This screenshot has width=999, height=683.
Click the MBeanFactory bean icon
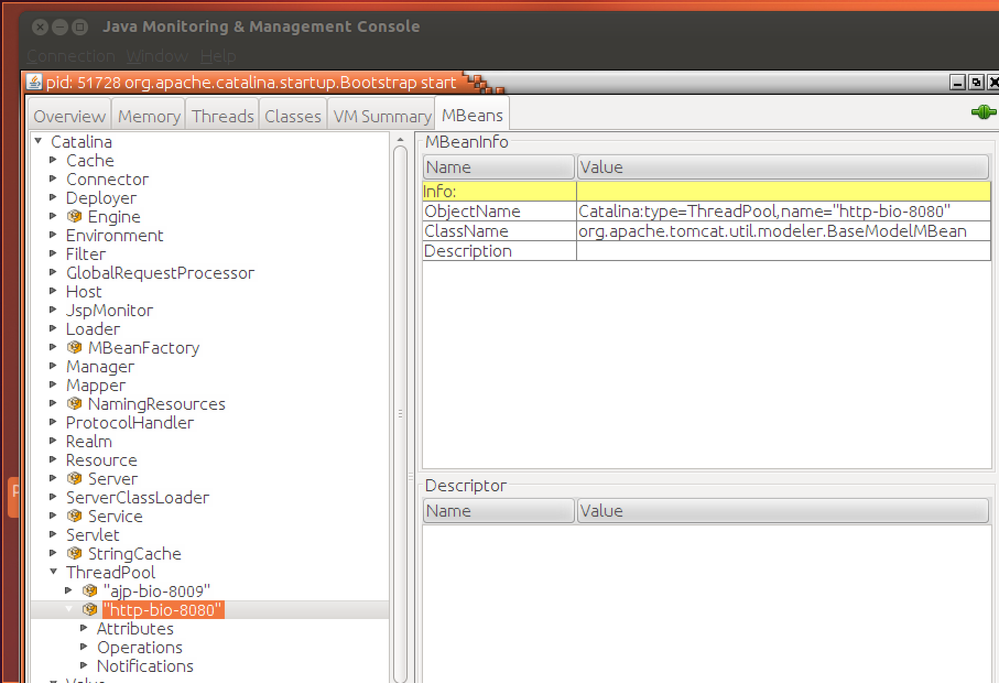point(74,348)
